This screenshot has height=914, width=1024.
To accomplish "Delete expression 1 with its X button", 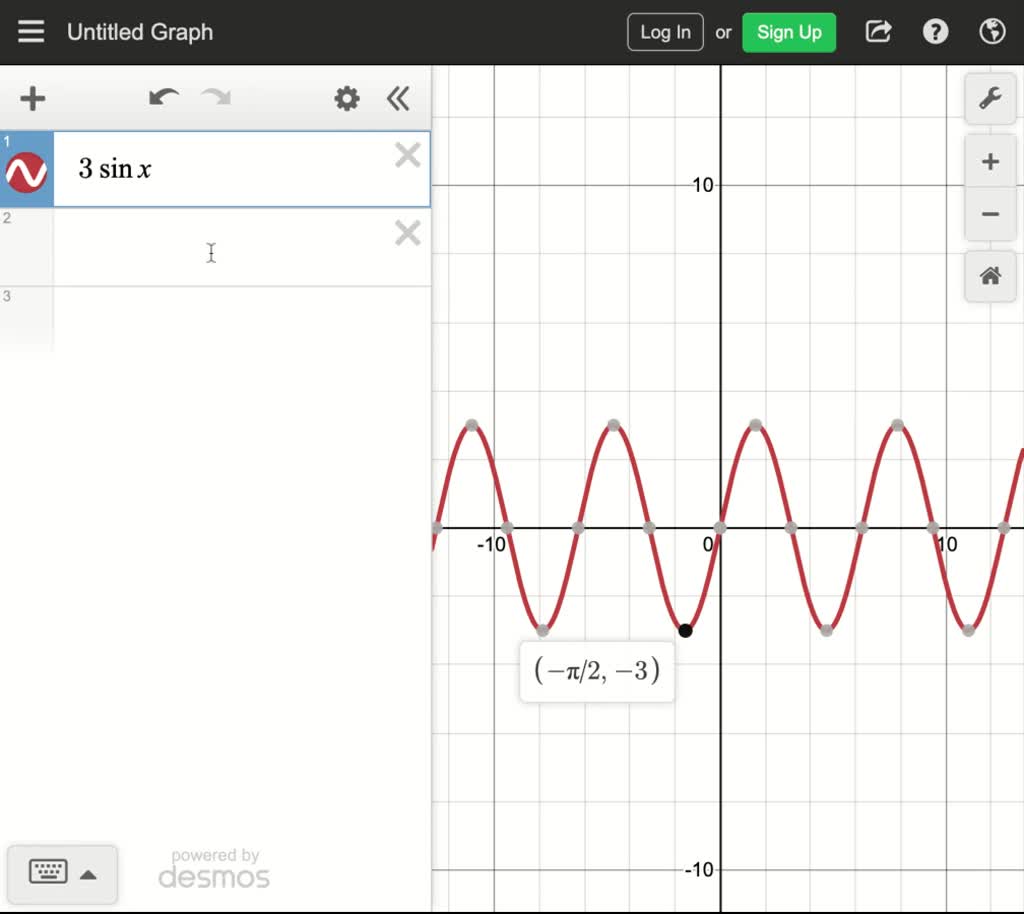I will [x=407, y=155].
